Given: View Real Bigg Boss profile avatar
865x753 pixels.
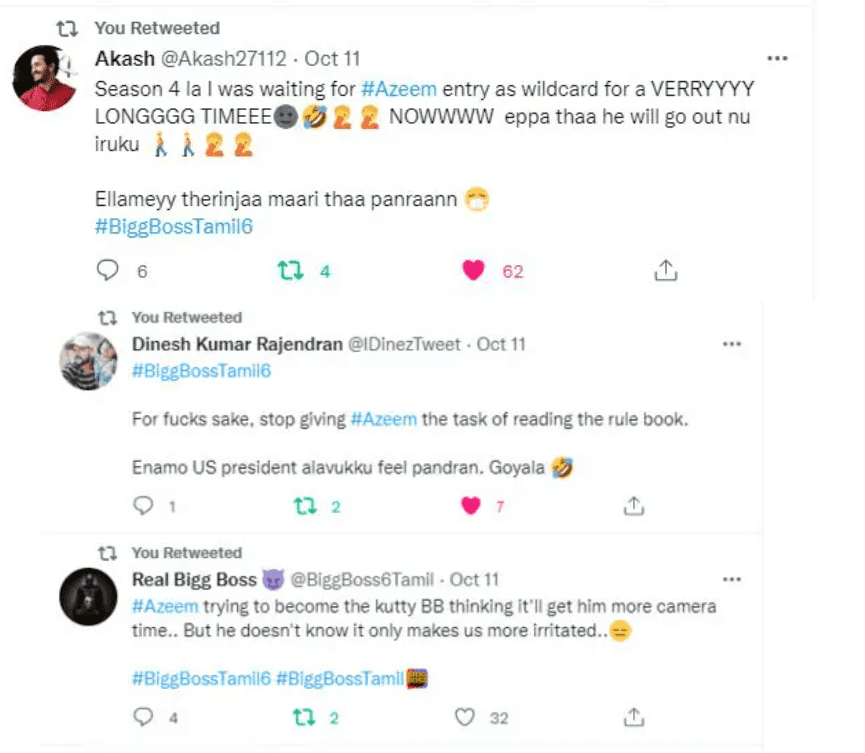Looking at the screenshot, I should [89, 598].
